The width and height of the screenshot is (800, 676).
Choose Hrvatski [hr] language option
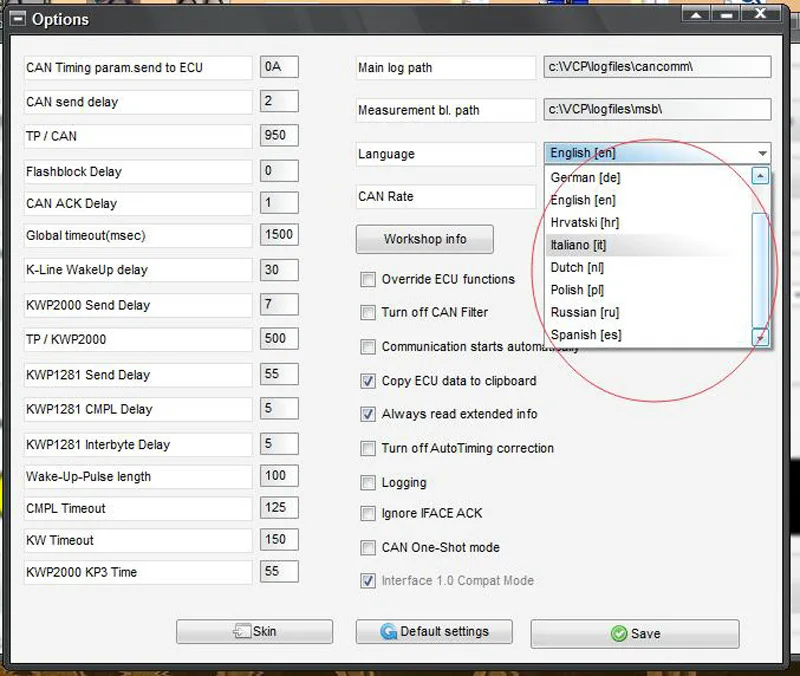coord(648,222)
